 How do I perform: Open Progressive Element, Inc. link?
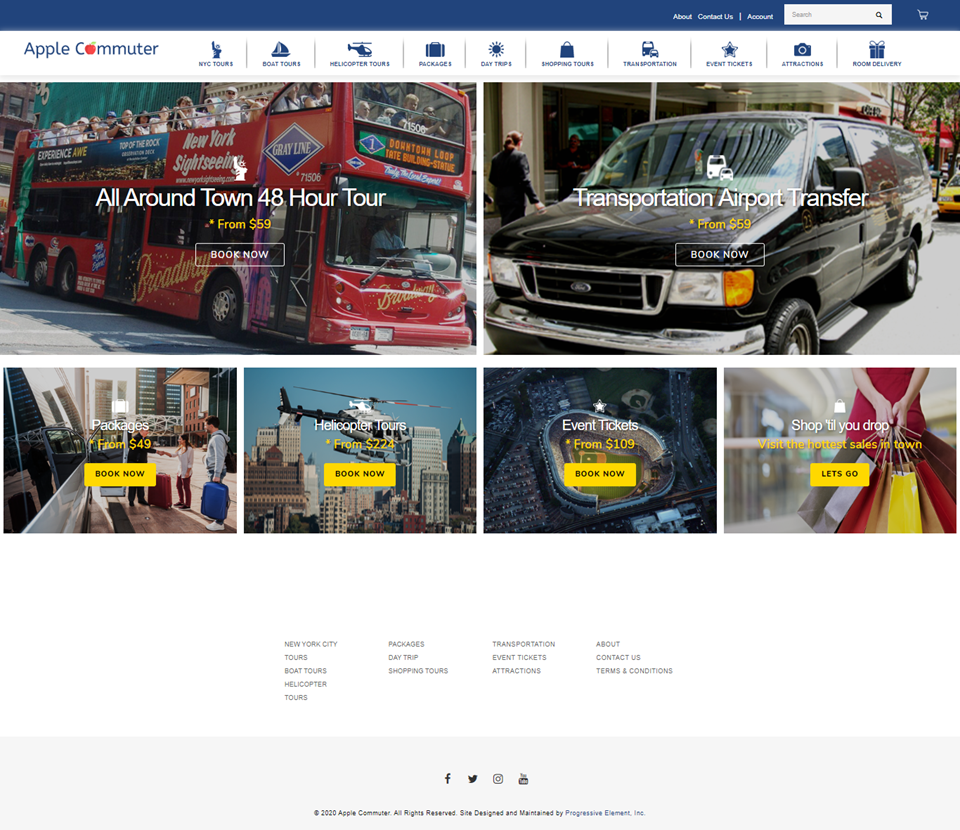click(605, 813)
